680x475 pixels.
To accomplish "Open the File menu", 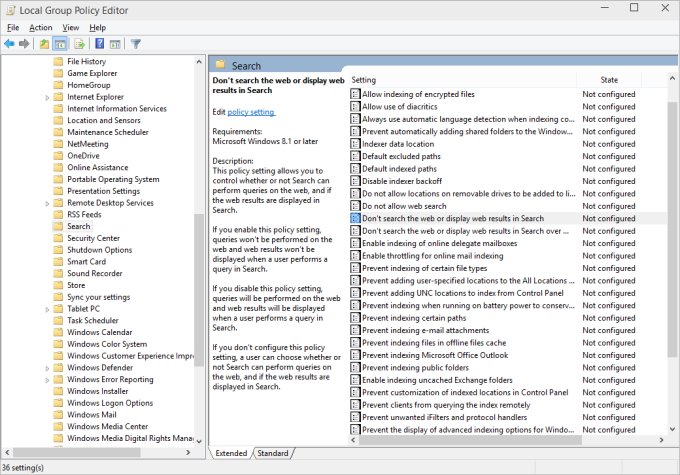I will (x=13, y=28).
